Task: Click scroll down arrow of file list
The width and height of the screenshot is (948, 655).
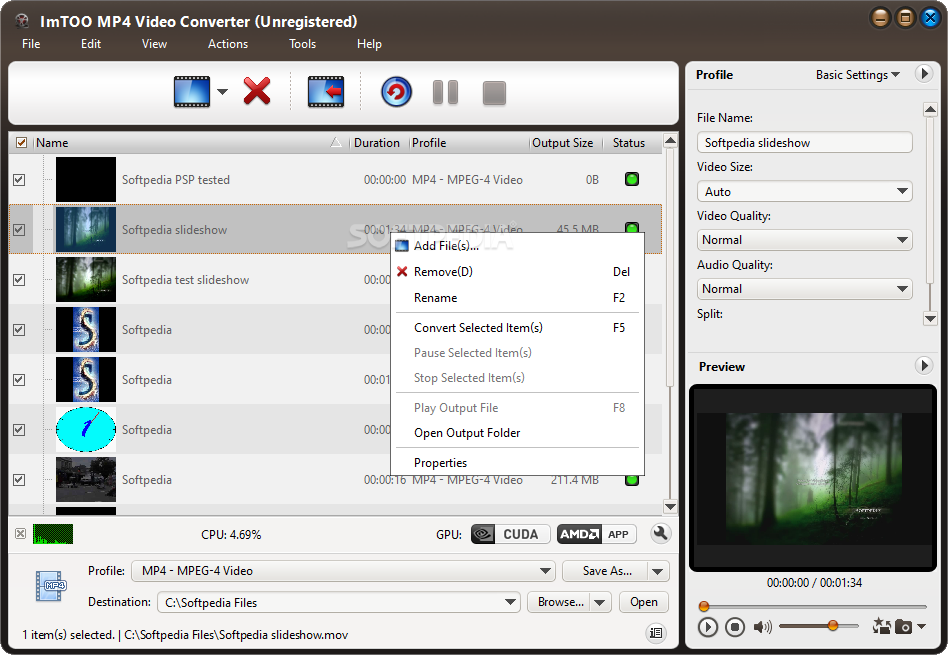Action: [670, 507]
